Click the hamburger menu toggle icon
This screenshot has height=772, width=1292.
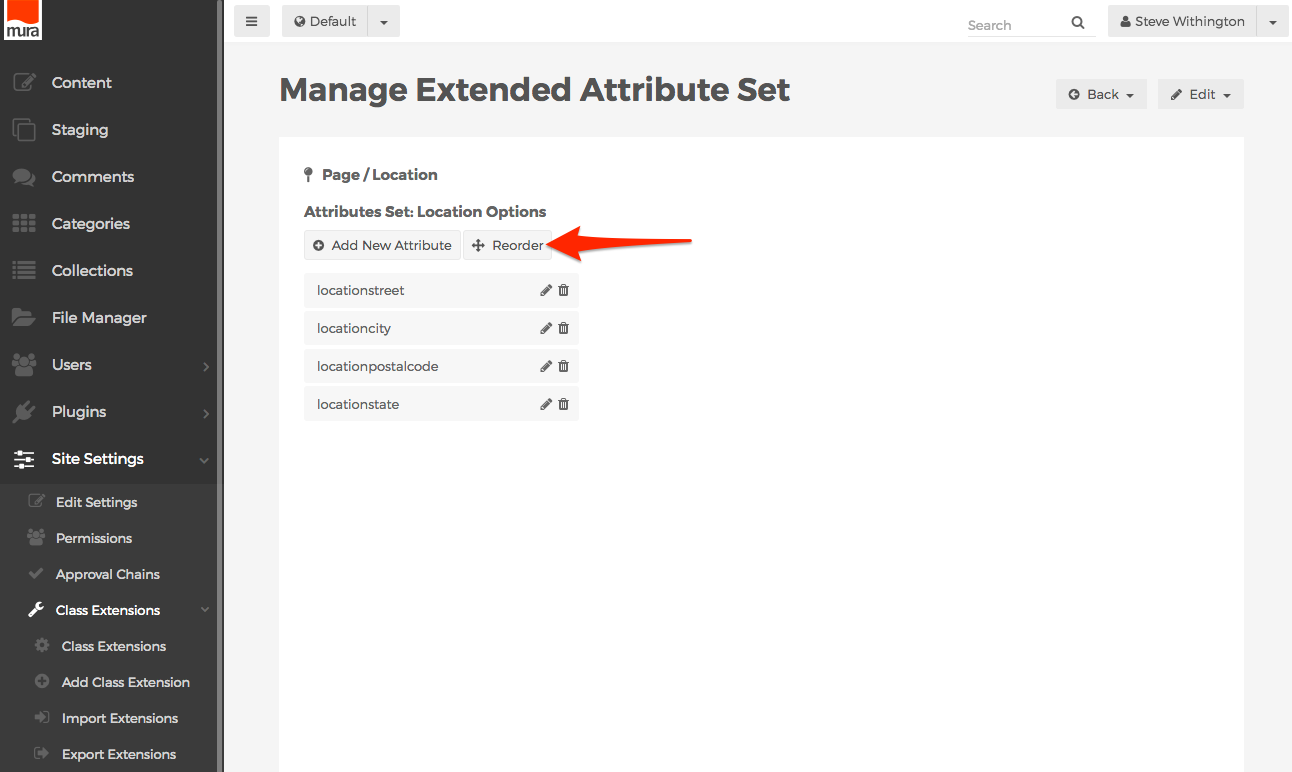tap(252, 21)
